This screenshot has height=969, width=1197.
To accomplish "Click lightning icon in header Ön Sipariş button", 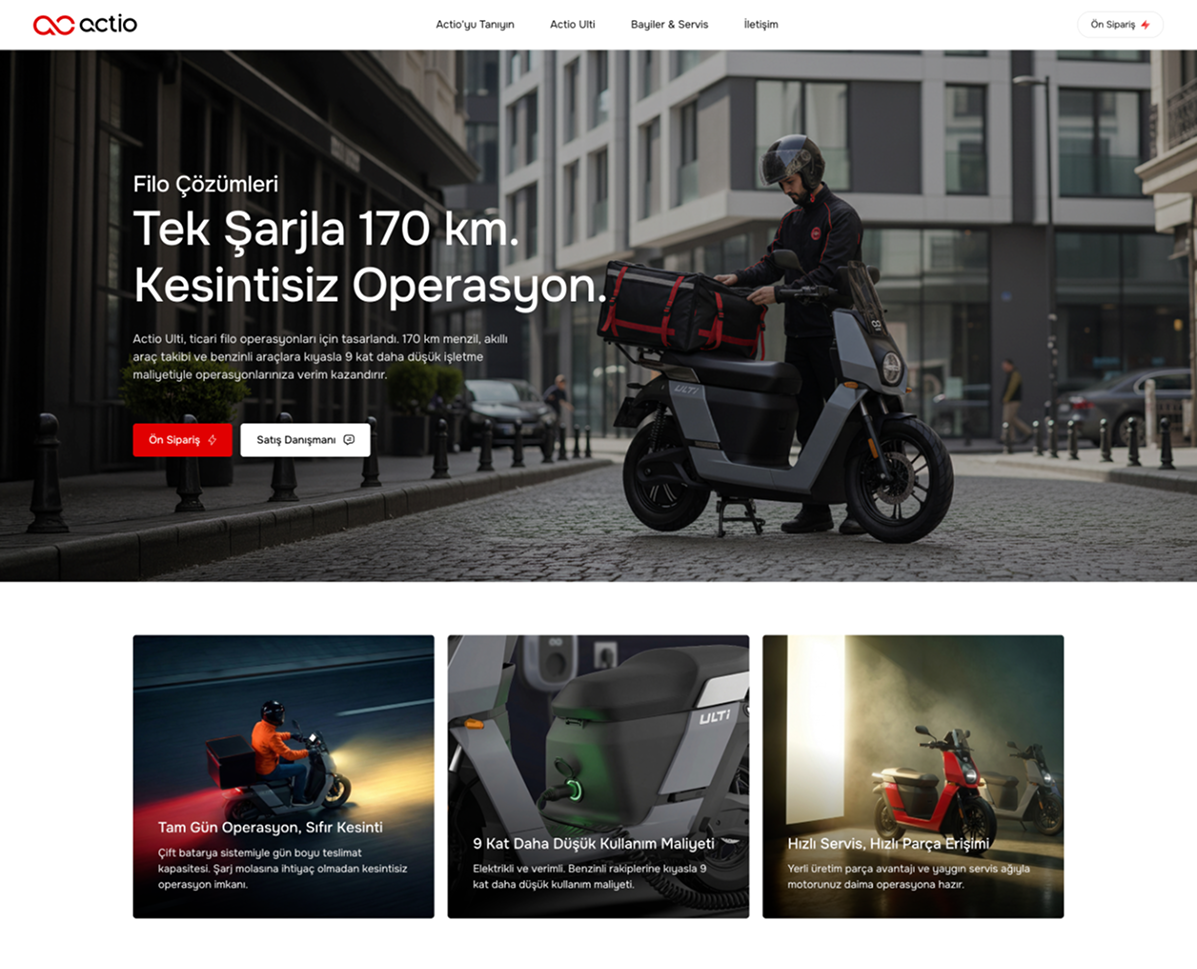I will click(1145, 25).
